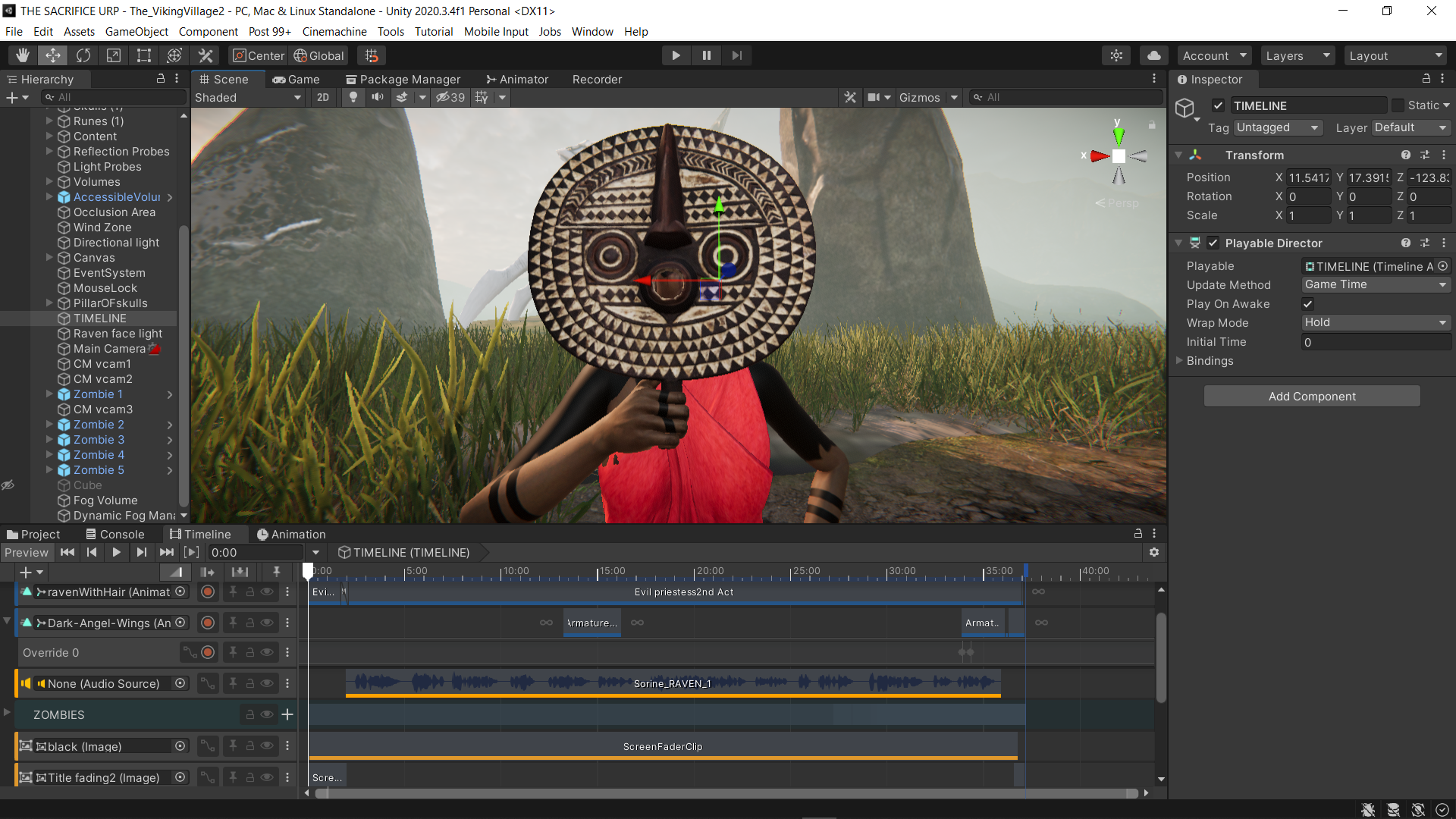The image size is (1456, 819).
Task: Select TIMELINE object in Hierarchy
Action: [x=100, y=318]
